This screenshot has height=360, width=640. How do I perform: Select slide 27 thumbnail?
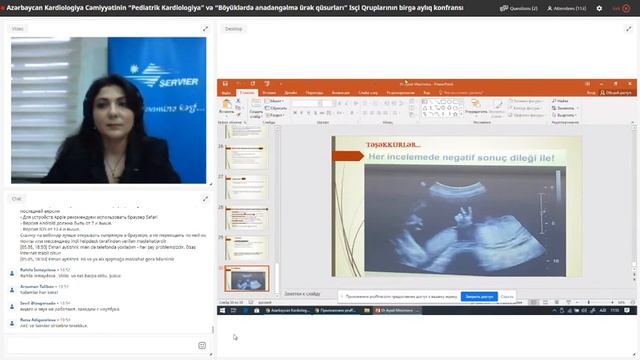click(x=247, y=187)
